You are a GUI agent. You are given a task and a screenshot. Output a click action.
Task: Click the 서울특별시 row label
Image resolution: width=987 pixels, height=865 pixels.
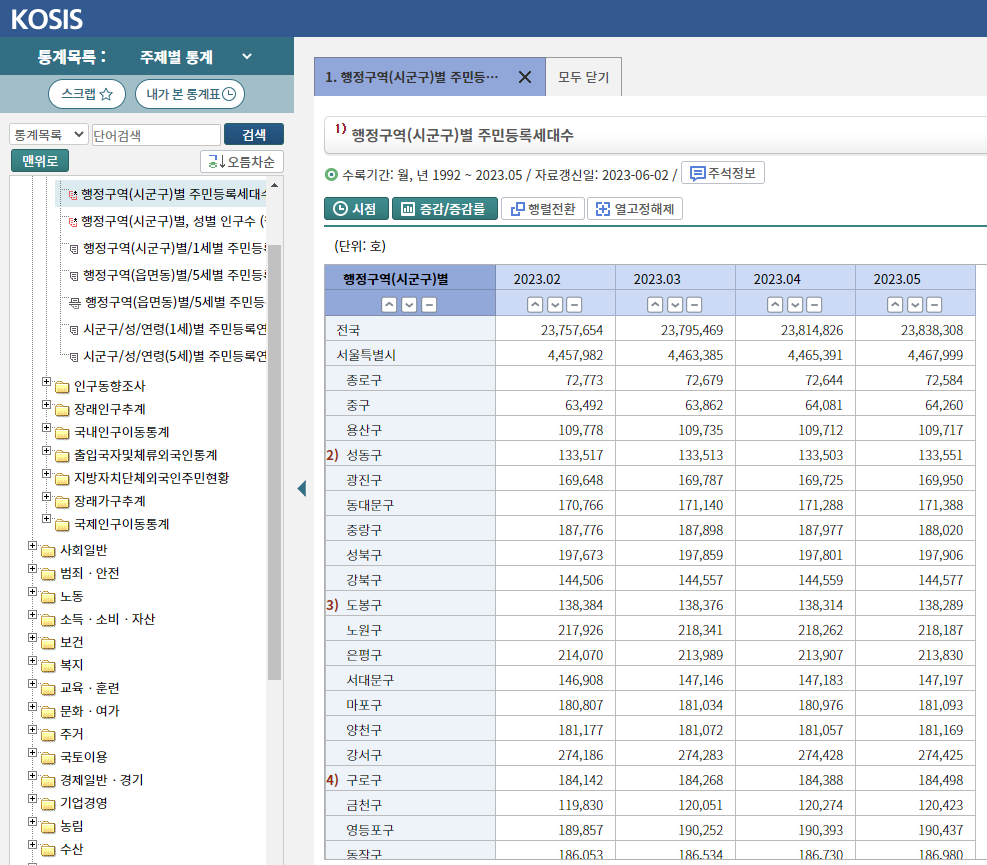click(x=366, y=355)
